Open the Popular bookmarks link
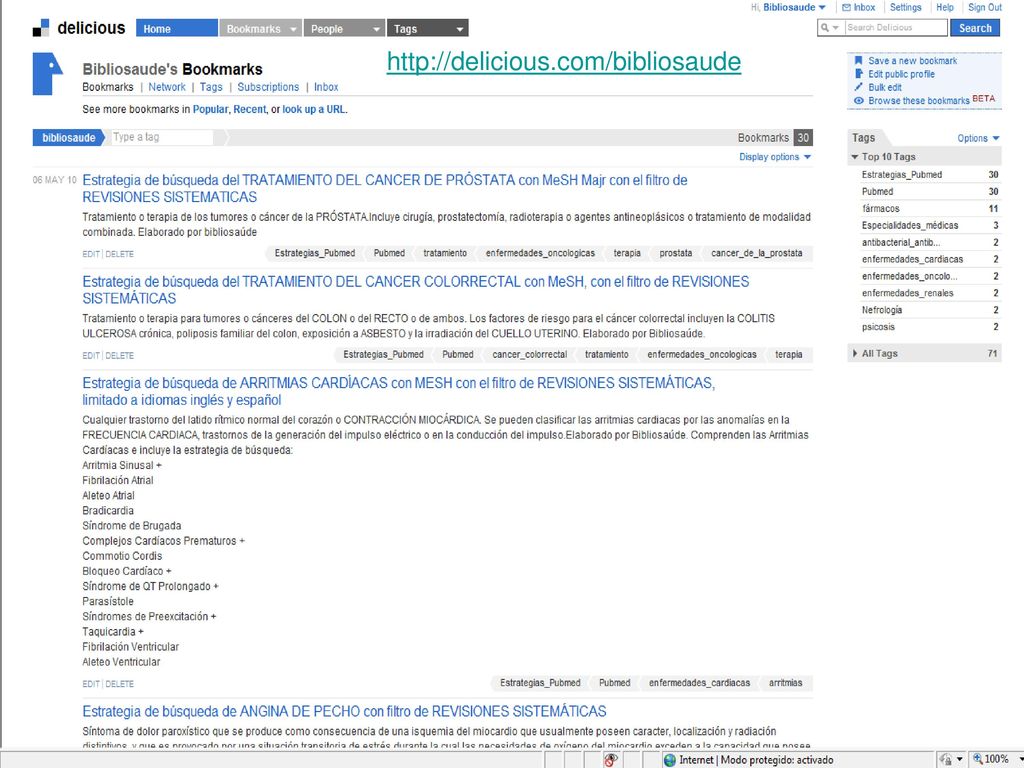 (x=210, y=109)
